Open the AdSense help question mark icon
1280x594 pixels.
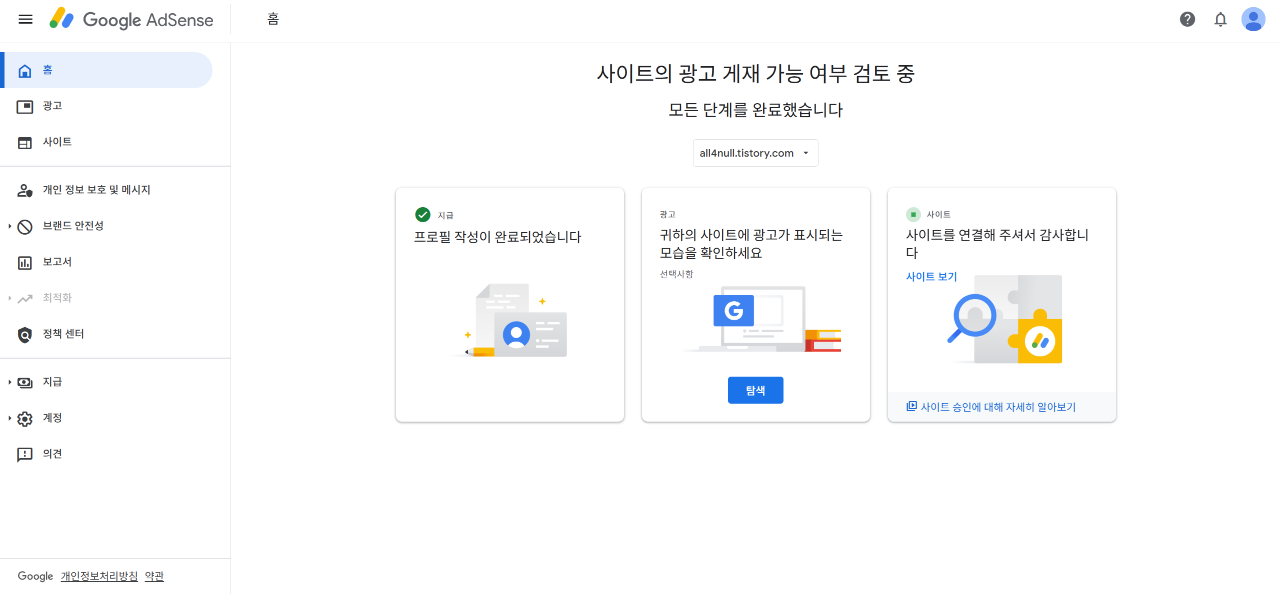click(1187, 19)
